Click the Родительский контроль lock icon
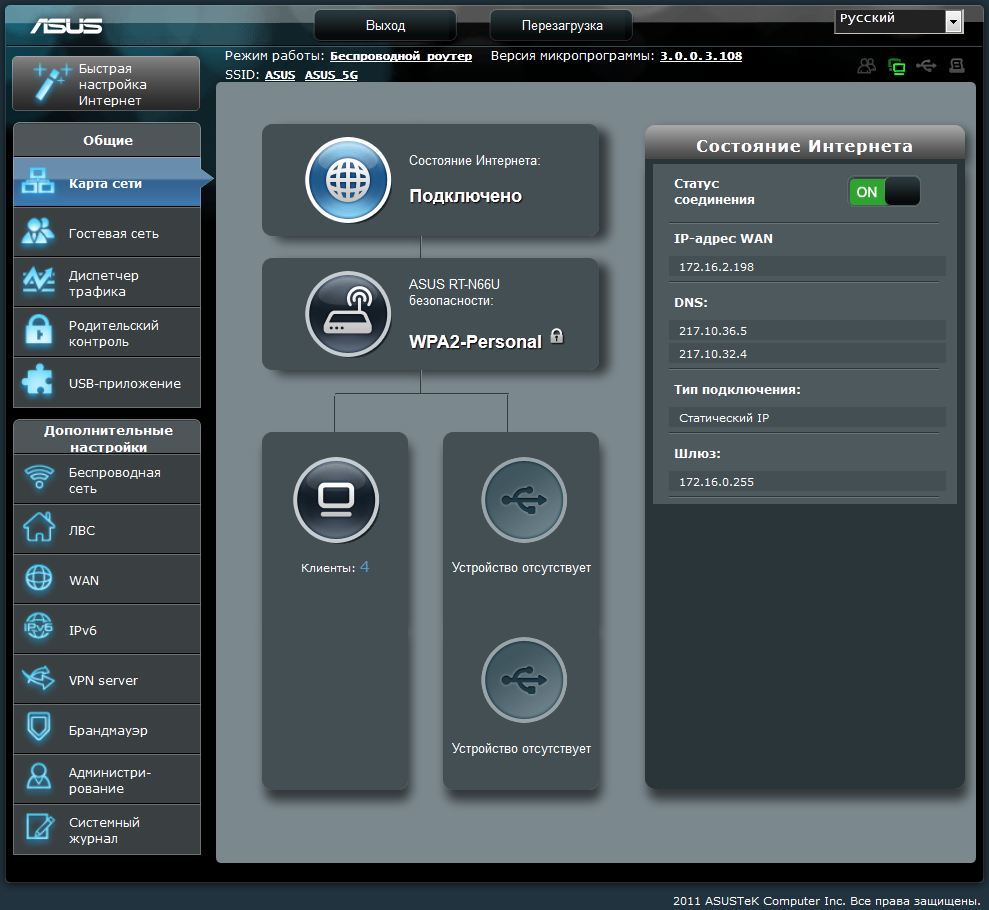This screenshot has height=910, width=989. click(x=38, y=332)
